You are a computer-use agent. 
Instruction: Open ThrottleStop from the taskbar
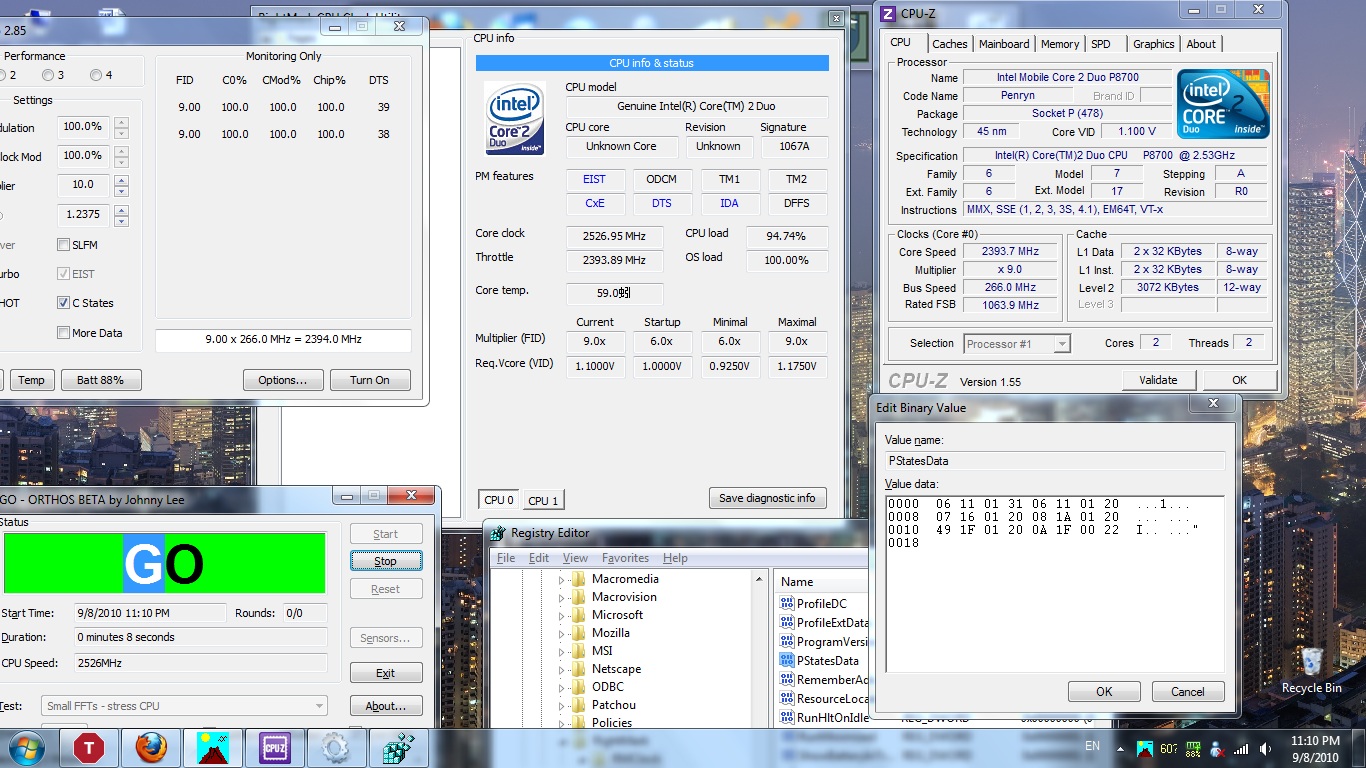coord(90,748)
